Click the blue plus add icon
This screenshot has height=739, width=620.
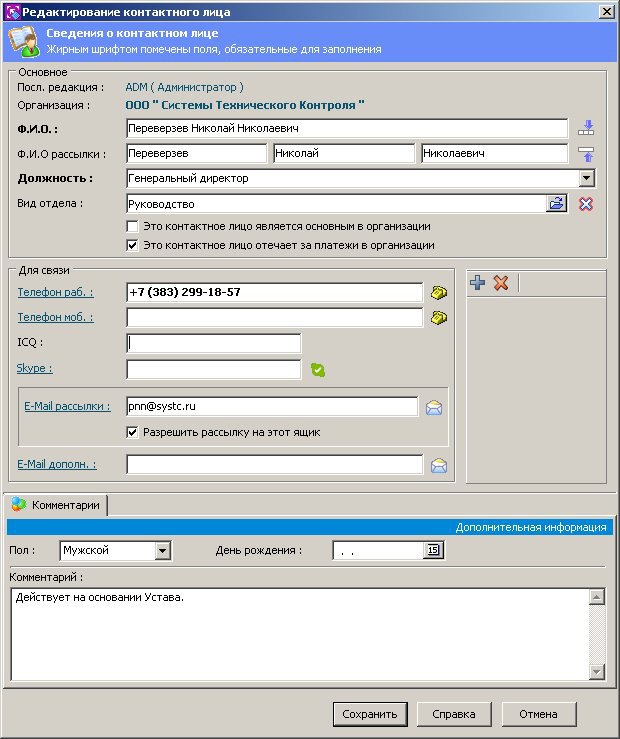[478, 283]
